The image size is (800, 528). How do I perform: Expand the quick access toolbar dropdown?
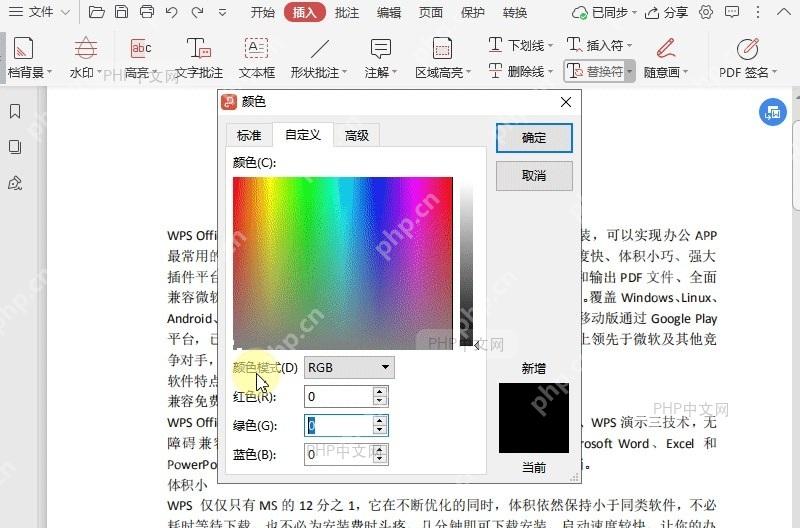pos(222,12)
